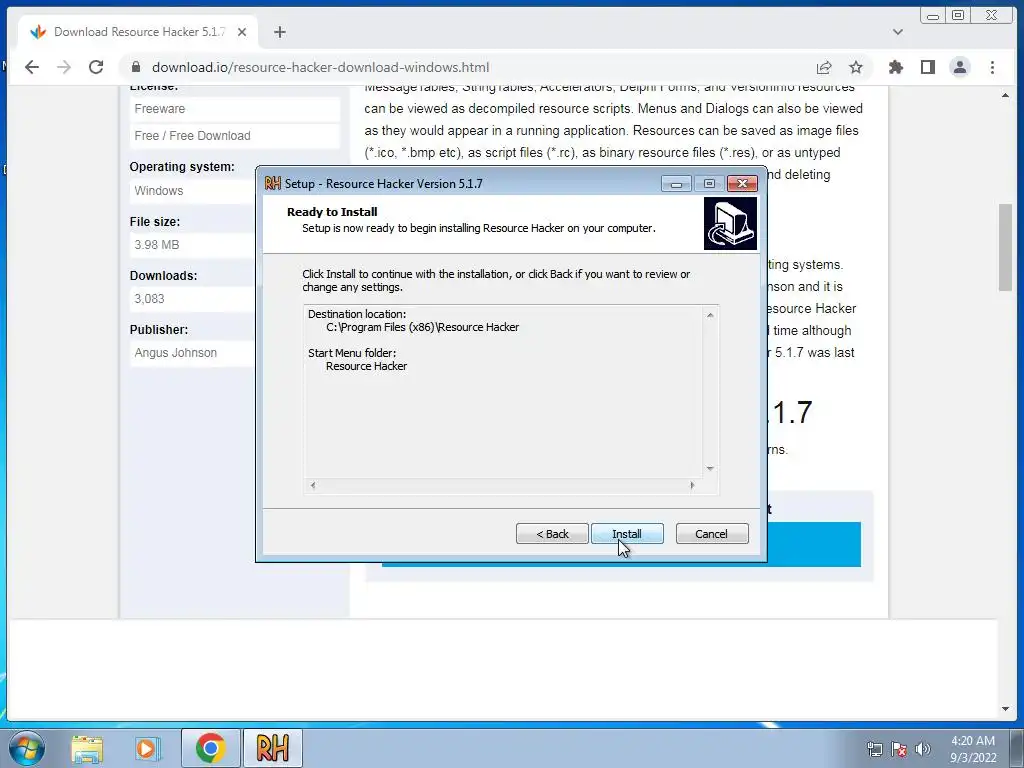This screenshot has width=1024, height=768.
Task: View site information padlock icon
Action: point(136,67)
